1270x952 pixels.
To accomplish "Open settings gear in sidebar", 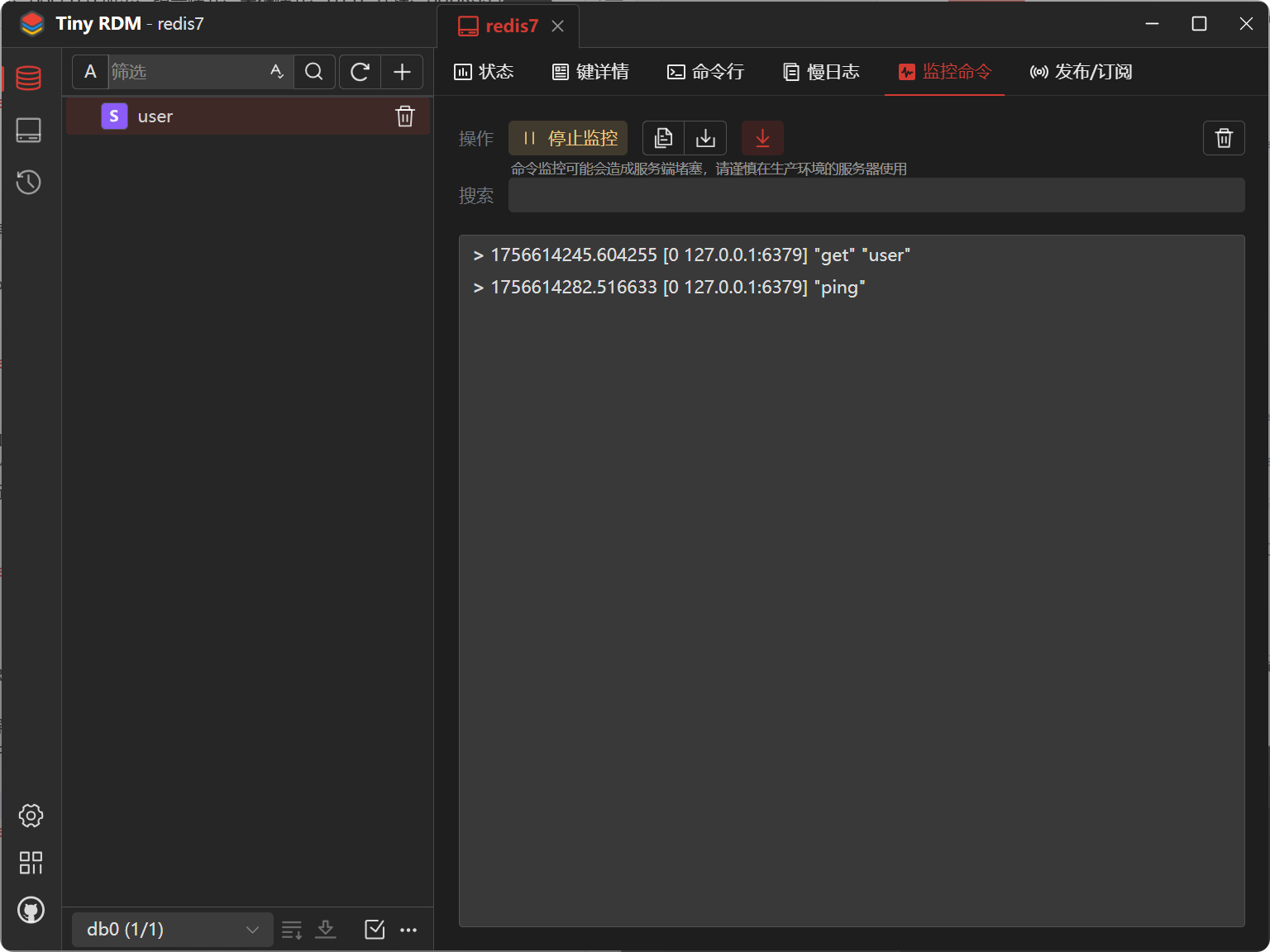I will pyautogui.click(x=31, y=816).
